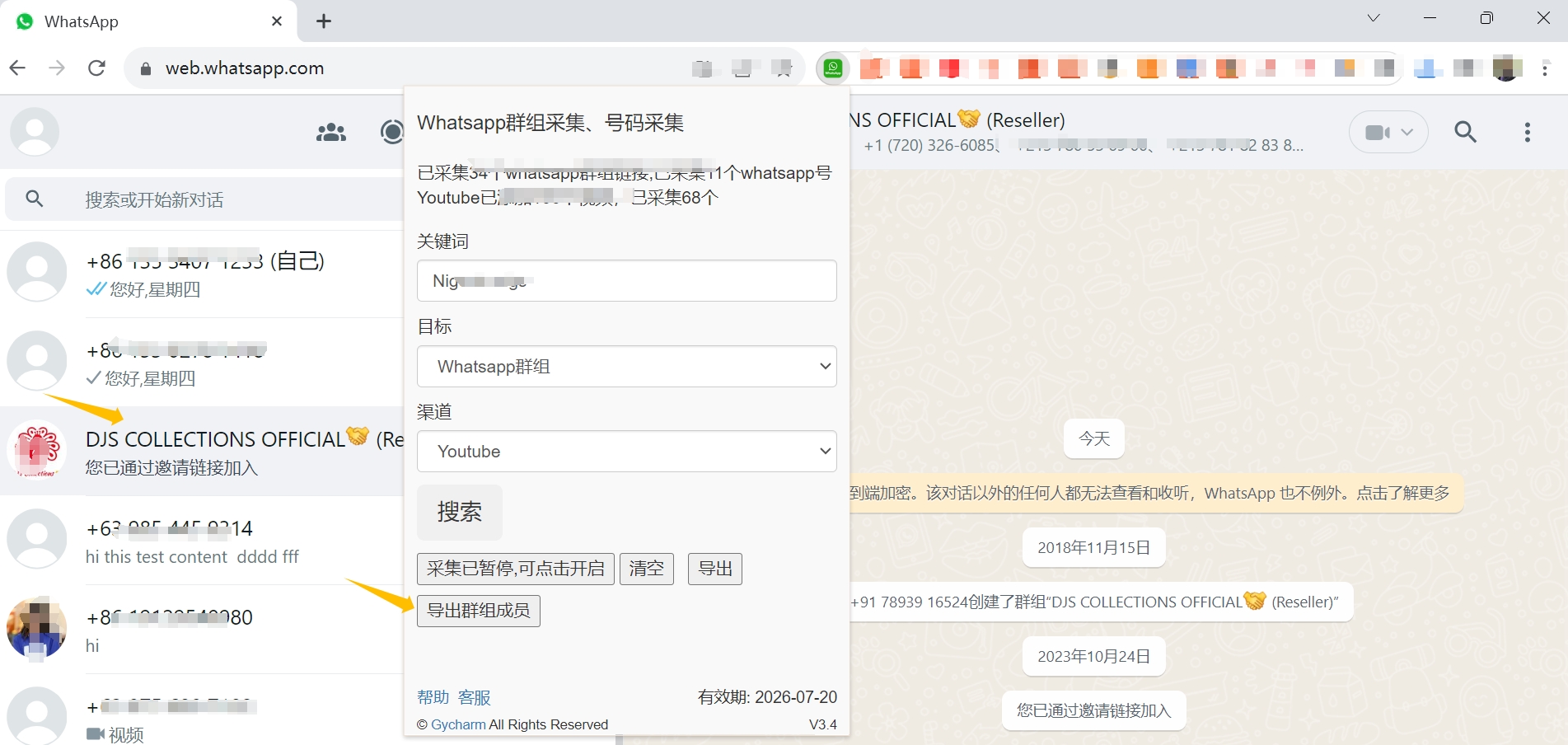Click the end-to-end encryption notice message
Viewport: 1568px width, 745px height.
point(1156,493)
